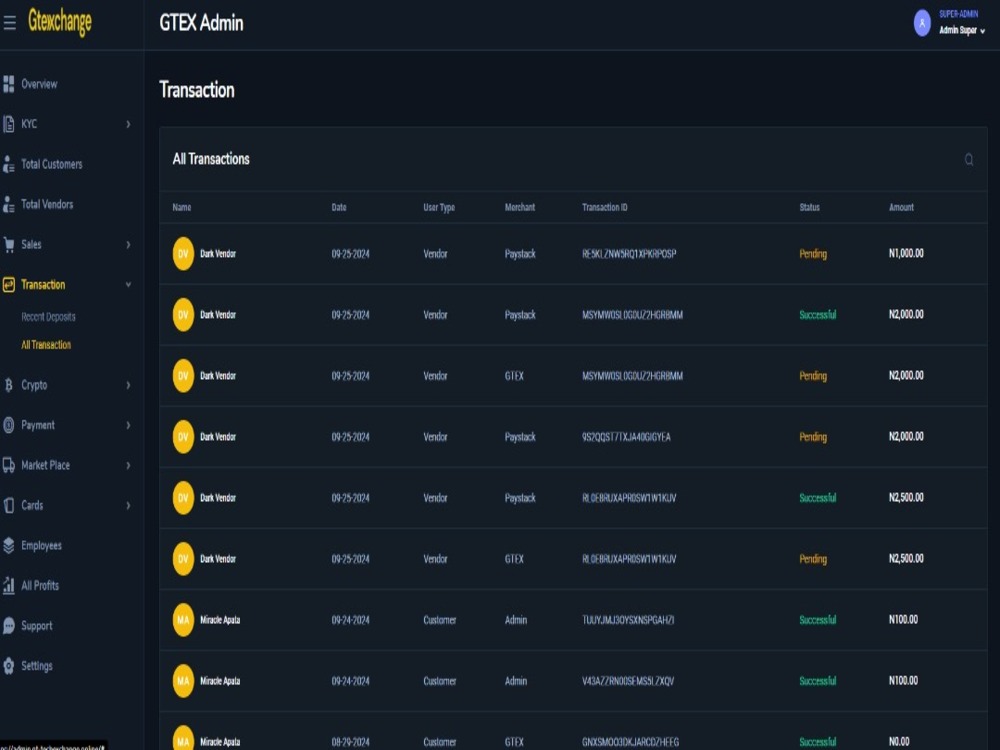Click DV avatar in N1,000.00 row

point(183,253)
